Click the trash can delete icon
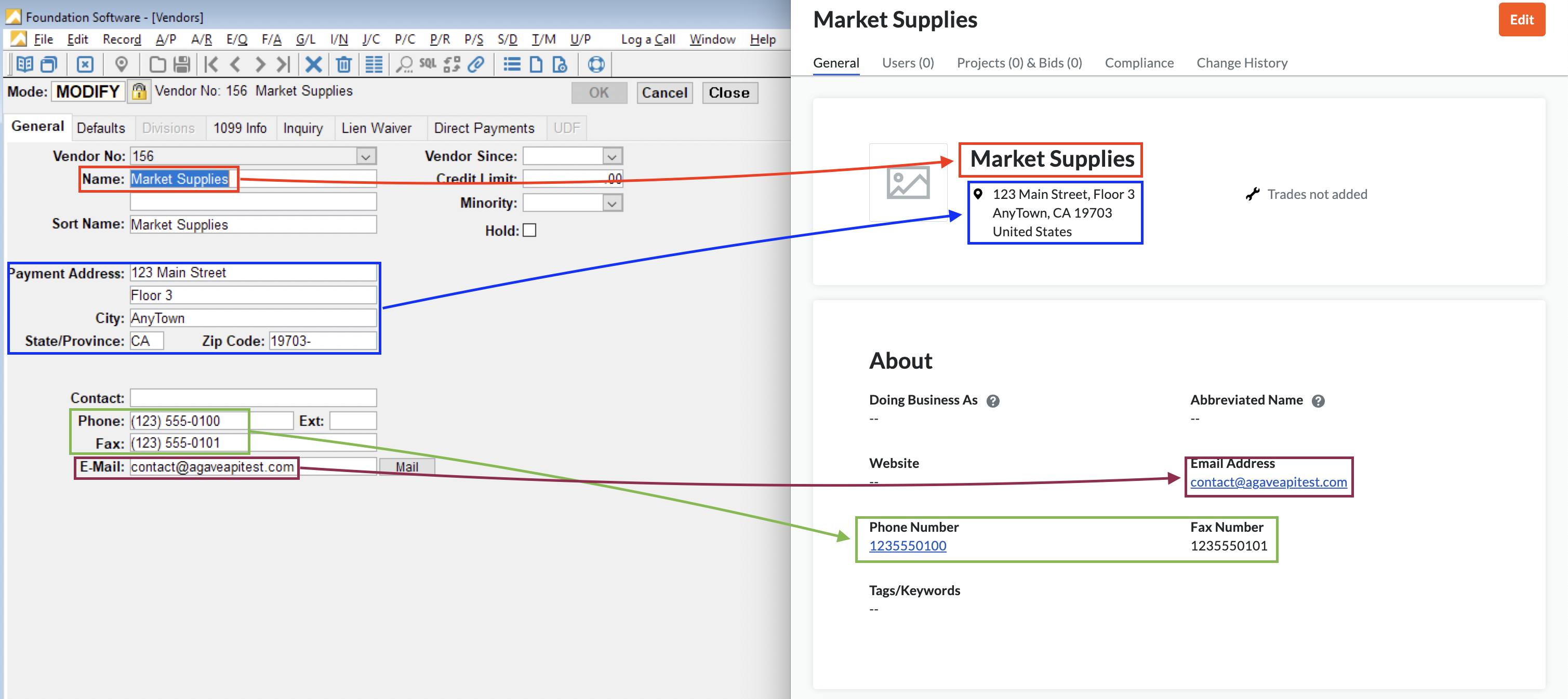The height and width of the screenshot is (699, 1568). pyautogui.click(x=344, y=64)
